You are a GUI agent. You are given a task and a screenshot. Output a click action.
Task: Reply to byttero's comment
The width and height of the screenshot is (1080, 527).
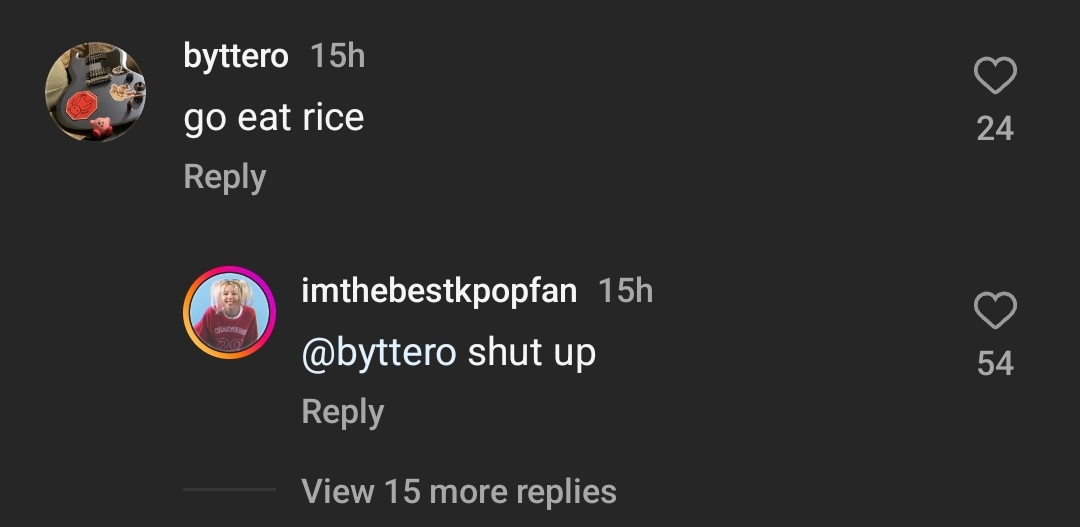pyautogui.click(x=225, y=177)
